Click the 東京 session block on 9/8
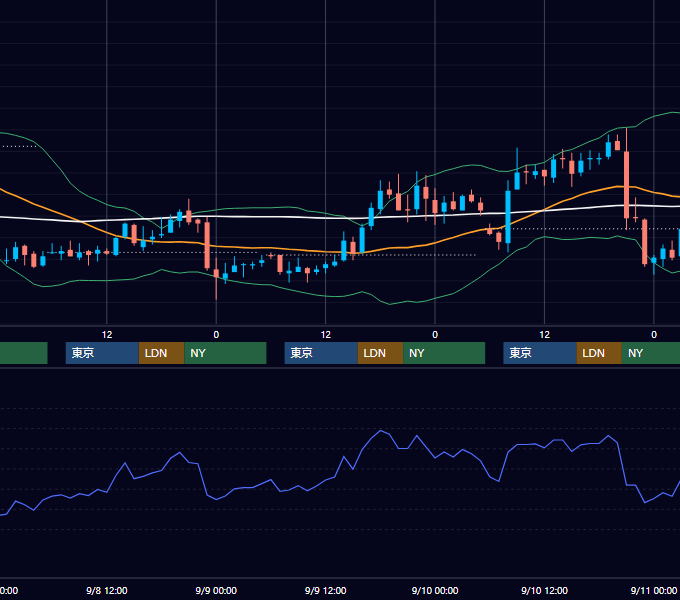 (x=102, y=353)
